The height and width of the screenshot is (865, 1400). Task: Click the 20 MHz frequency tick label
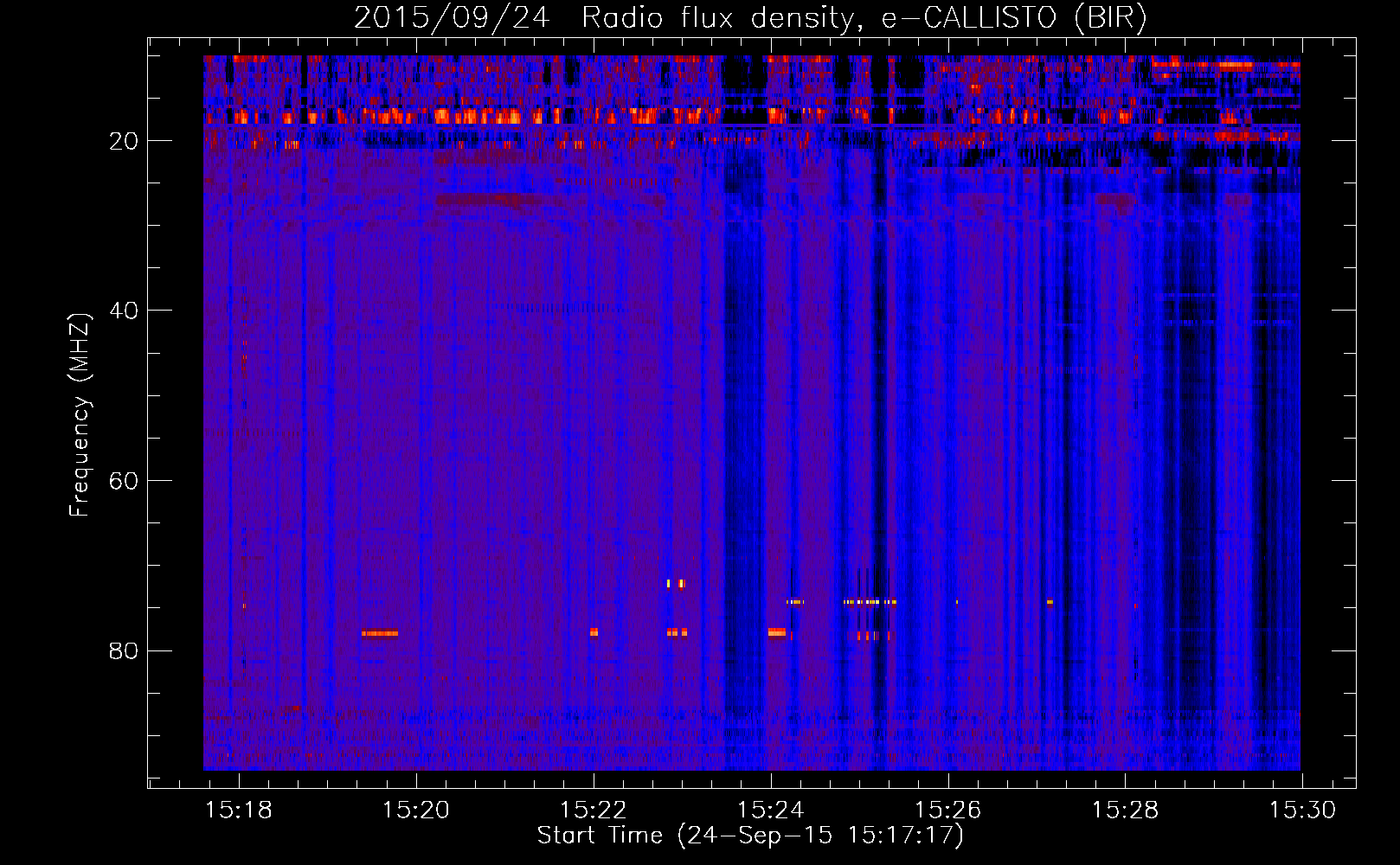[124, 141]
